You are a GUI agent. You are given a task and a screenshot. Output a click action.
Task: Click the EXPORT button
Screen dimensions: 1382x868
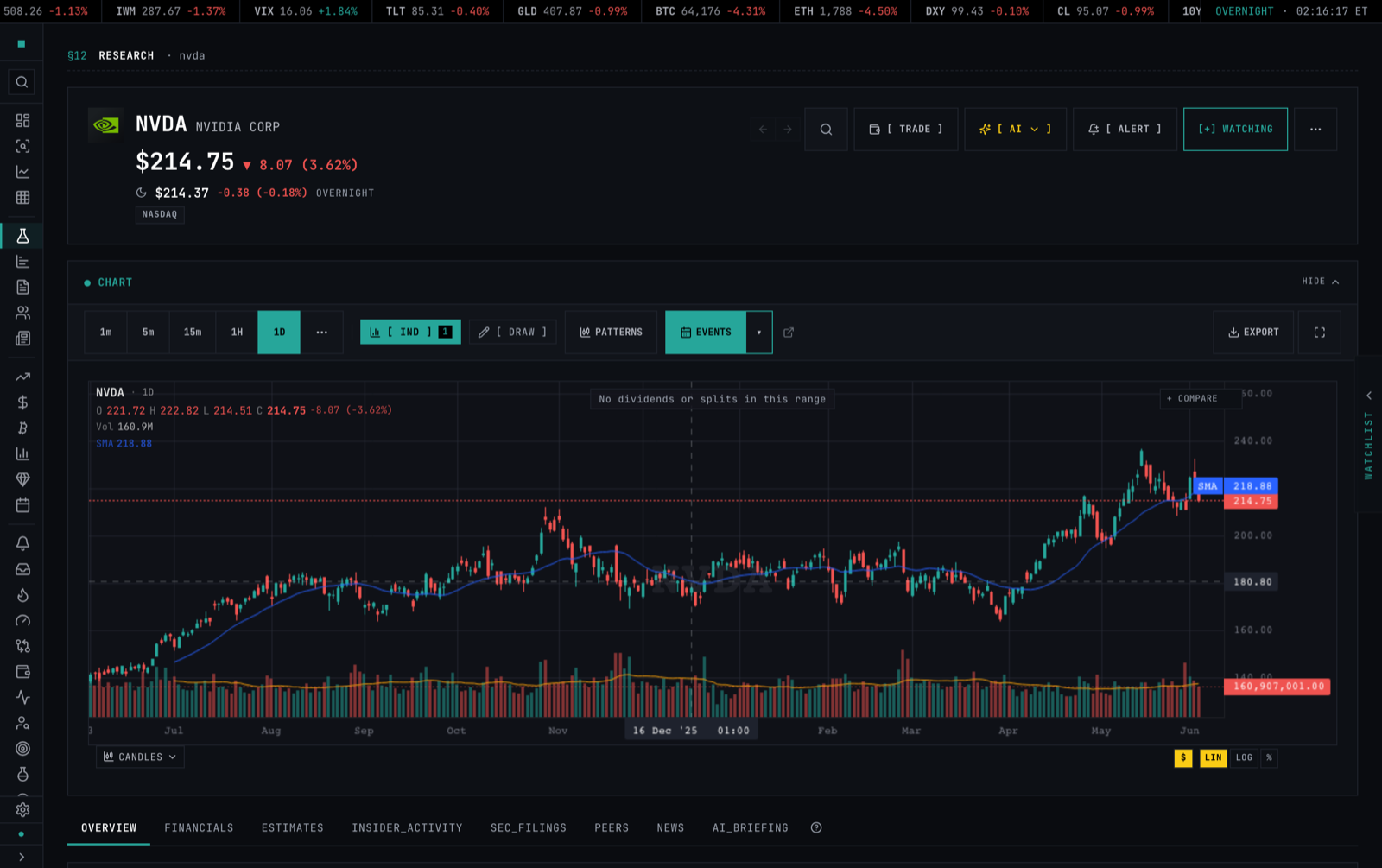tap(1253, 333)
